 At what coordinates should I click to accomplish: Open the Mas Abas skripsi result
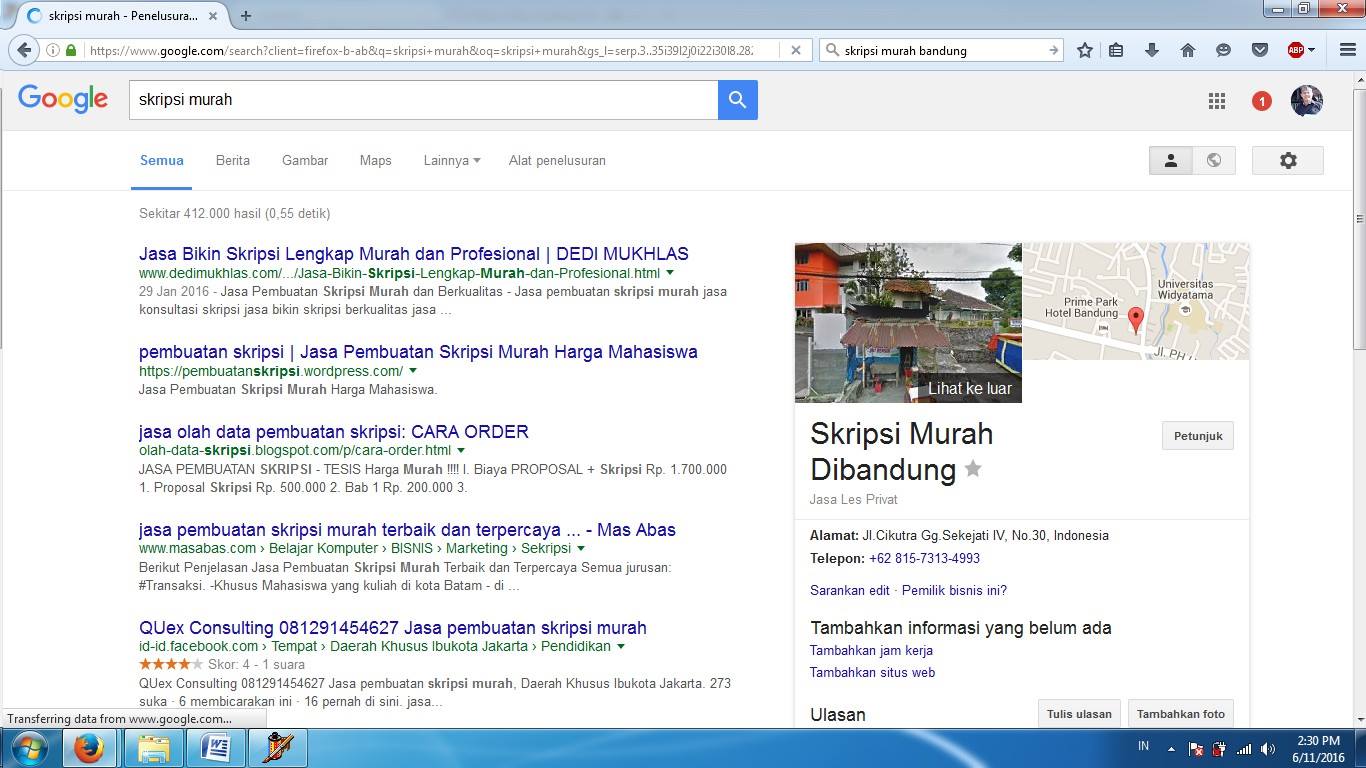(x=407, y=530)
